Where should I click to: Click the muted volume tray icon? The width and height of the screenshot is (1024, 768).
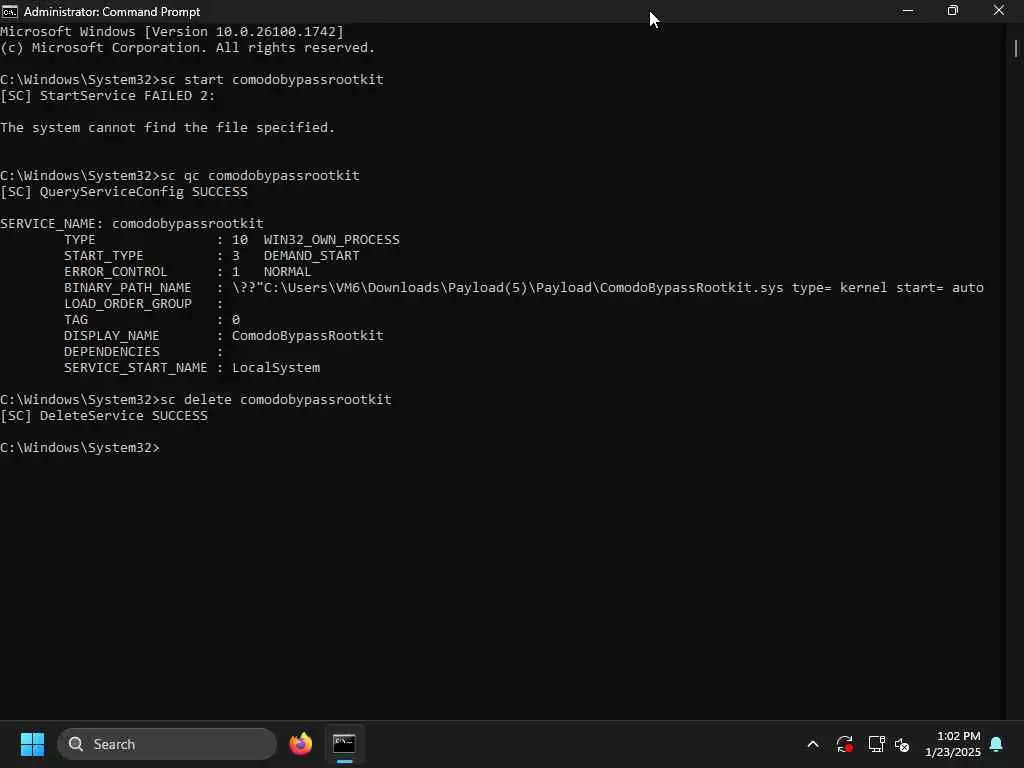point(902,744)
